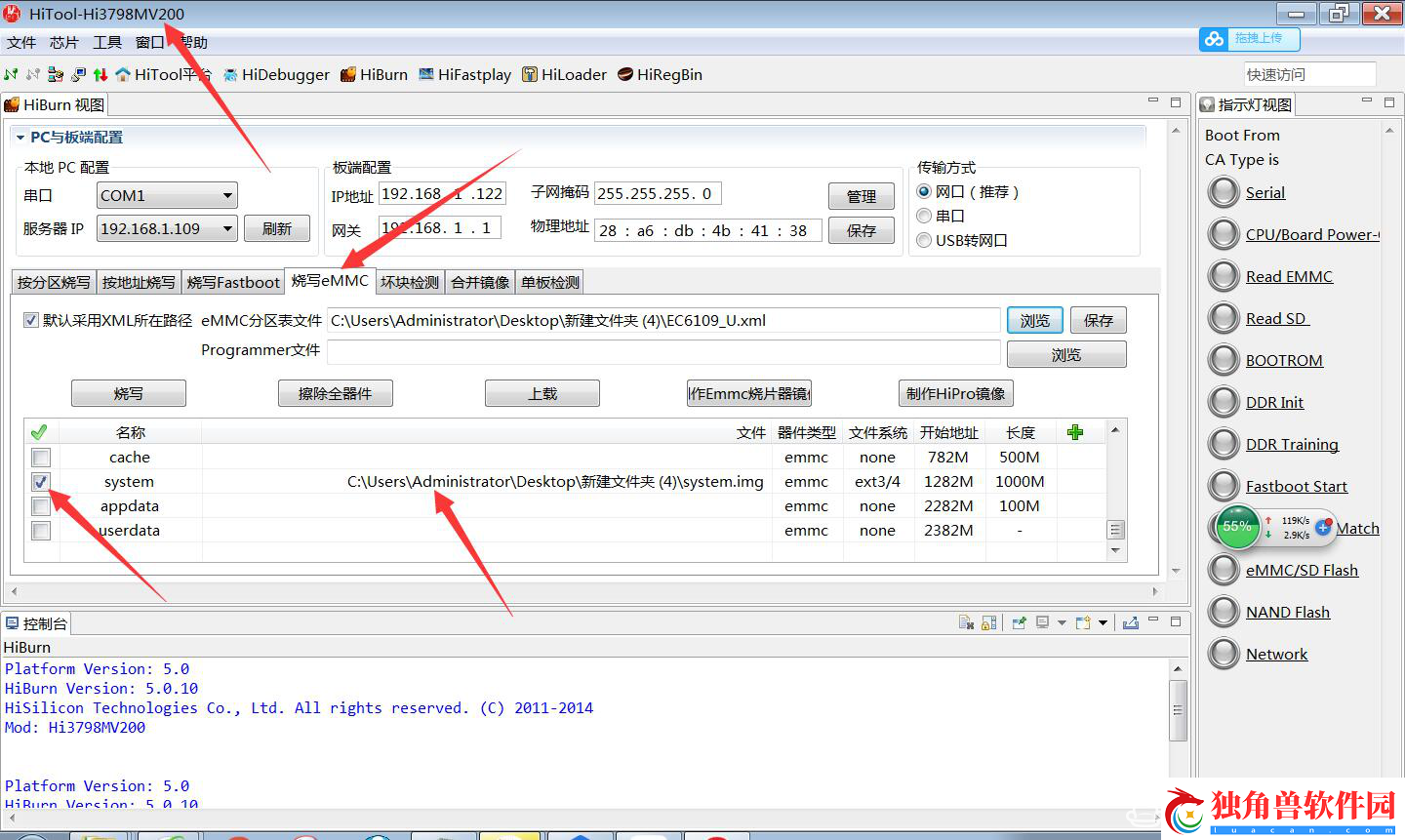This screenshot has height=840, width=1405.
Task: Open the Open Console dropdown arrow
Action: (x=1104, y=622)
